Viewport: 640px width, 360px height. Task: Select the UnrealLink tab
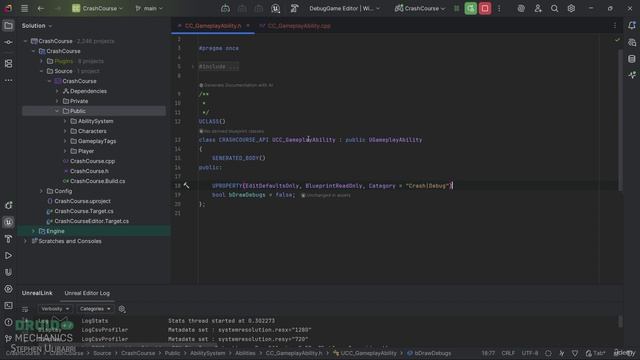tap(37, 293)
